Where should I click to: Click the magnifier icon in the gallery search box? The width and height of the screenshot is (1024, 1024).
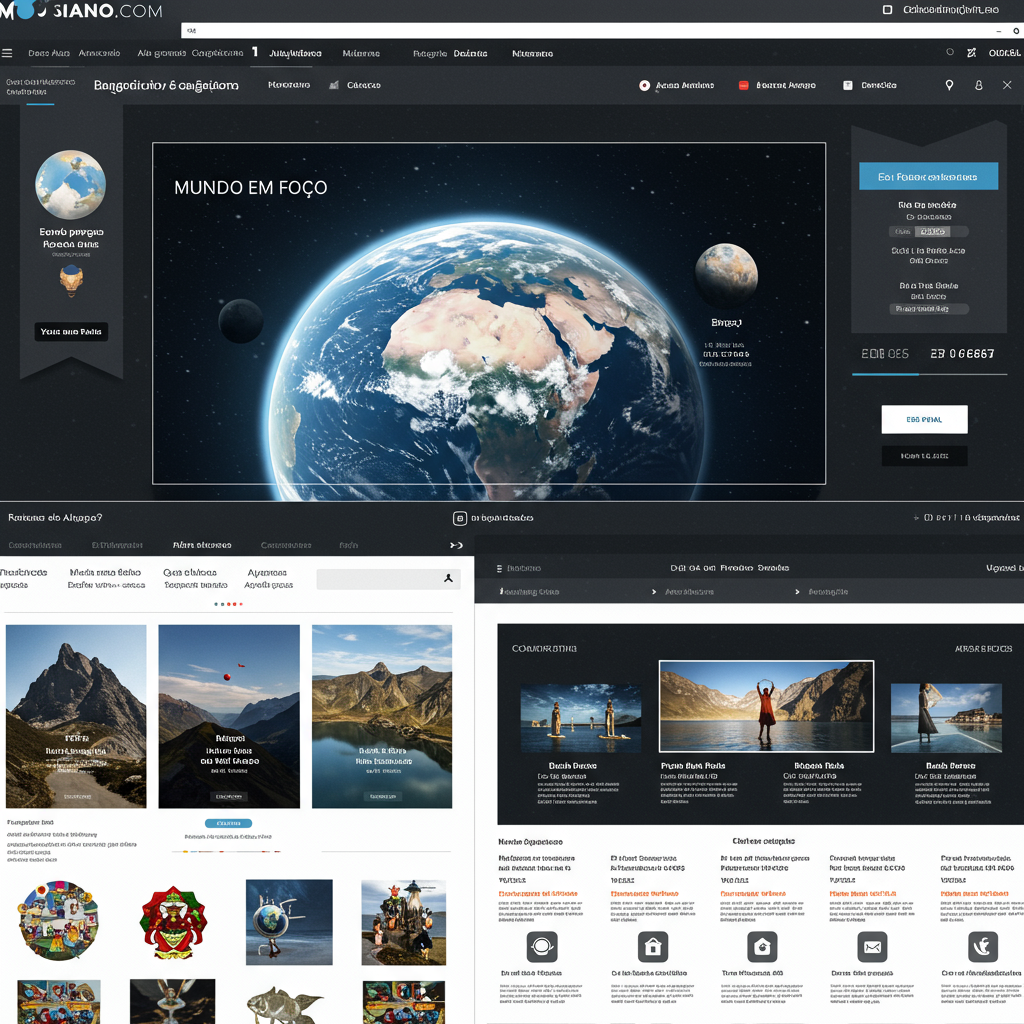(449, 578)
